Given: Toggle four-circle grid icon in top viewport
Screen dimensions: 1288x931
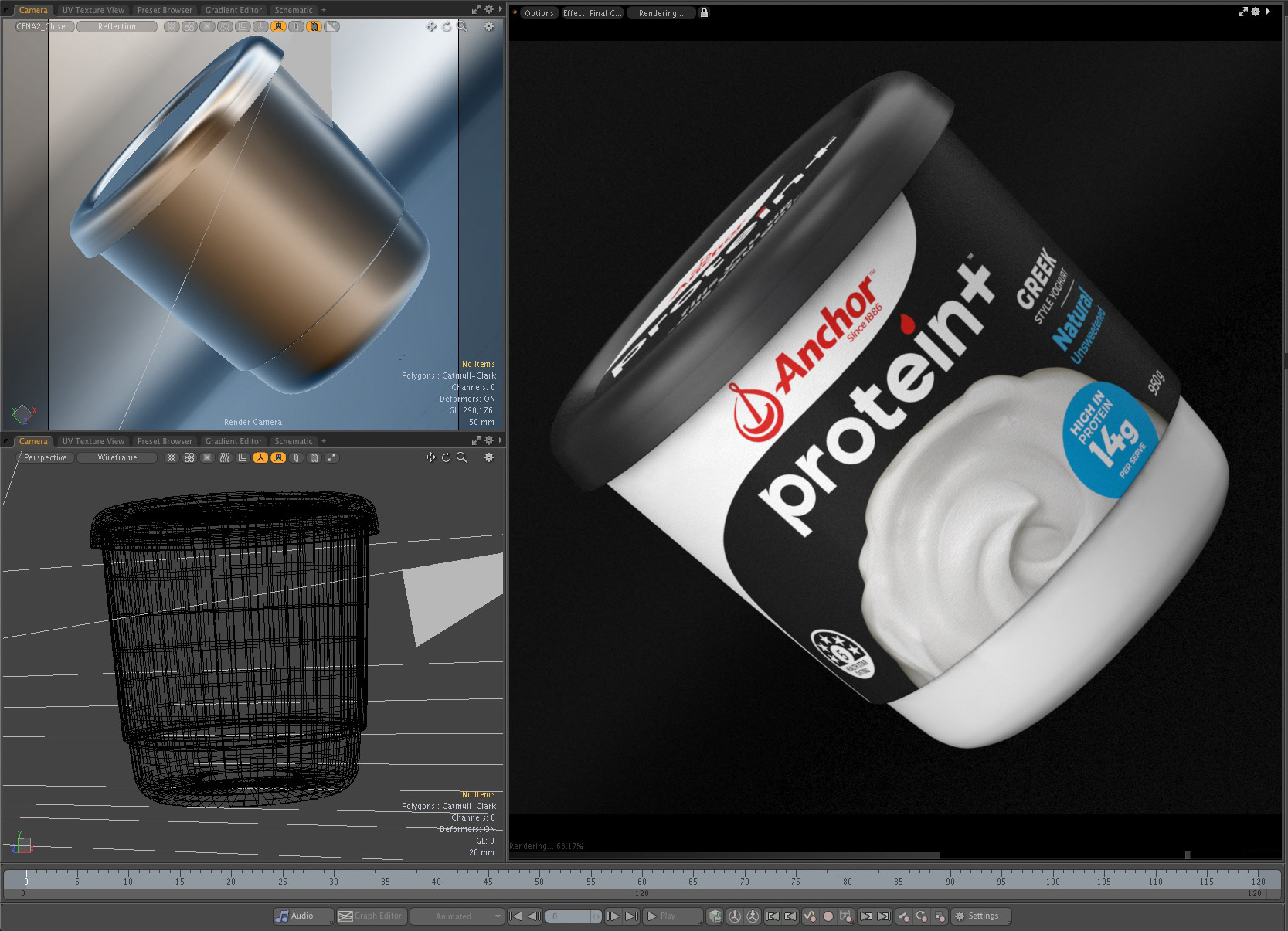Looking at the screenshot, I should click(189, 26).
